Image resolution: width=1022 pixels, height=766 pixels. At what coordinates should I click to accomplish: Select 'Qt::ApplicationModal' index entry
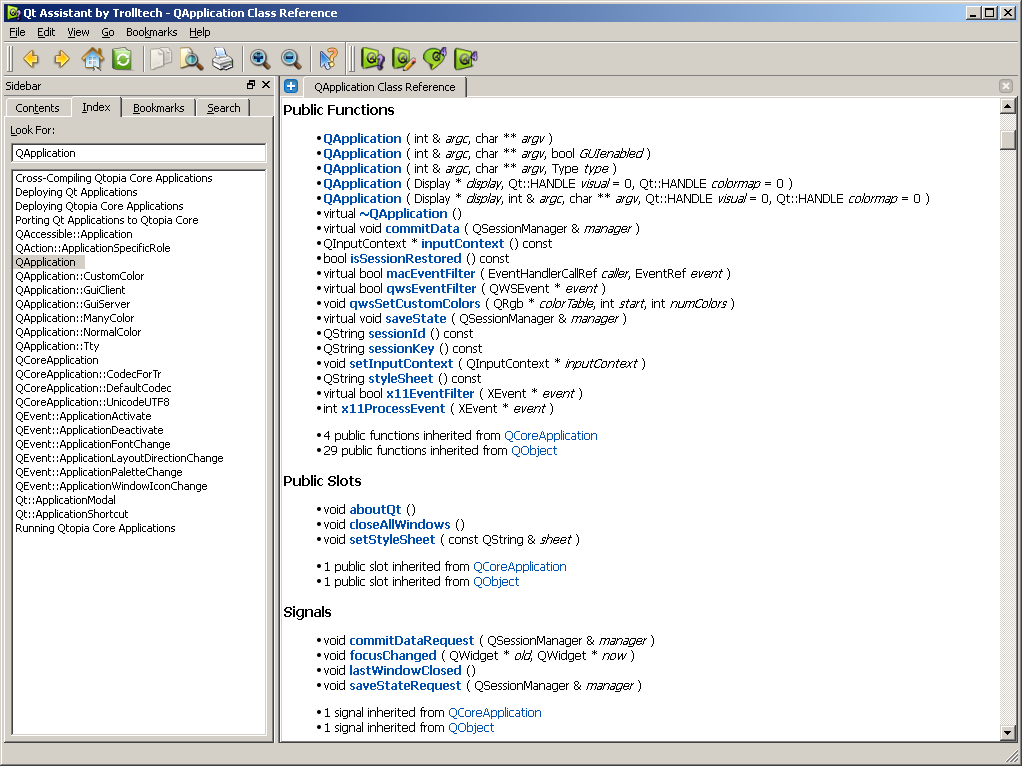coord(65,500)
